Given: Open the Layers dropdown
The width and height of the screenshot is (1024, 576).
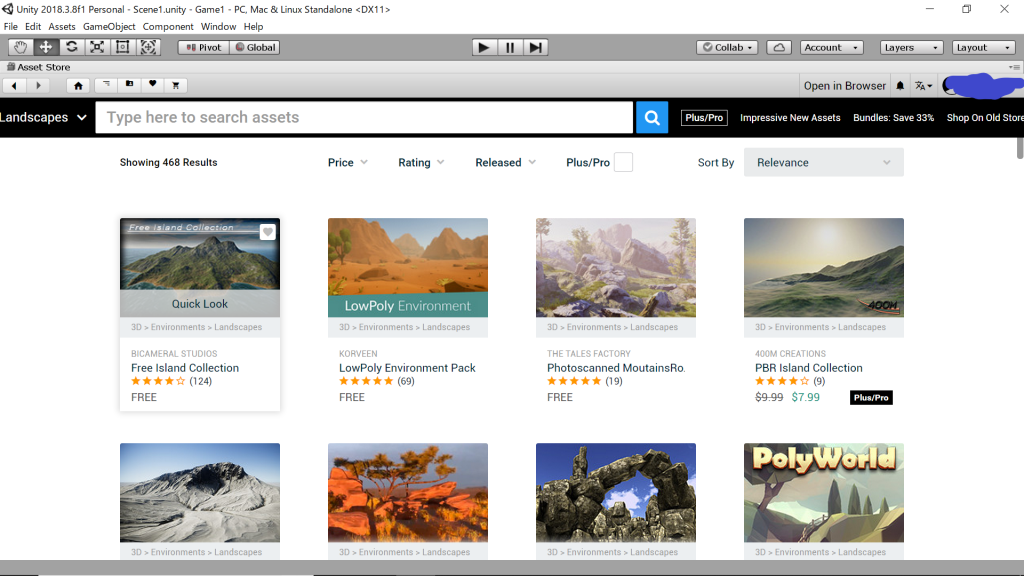Looking at the screenshot, I should (x=910, y=47).
